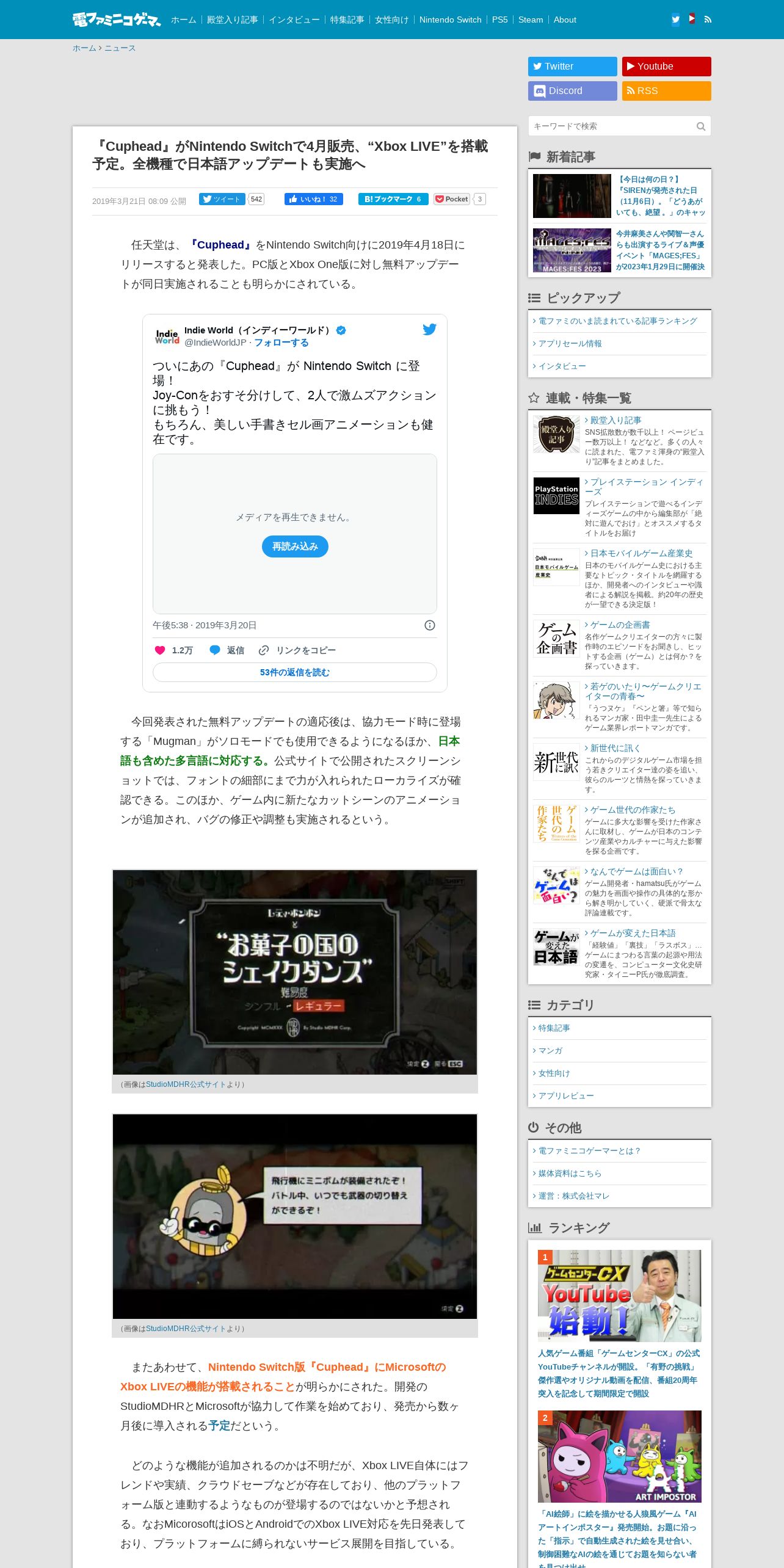
Task: Open the アプリセール情報 pickup link
Action: [x=570, y=344]
